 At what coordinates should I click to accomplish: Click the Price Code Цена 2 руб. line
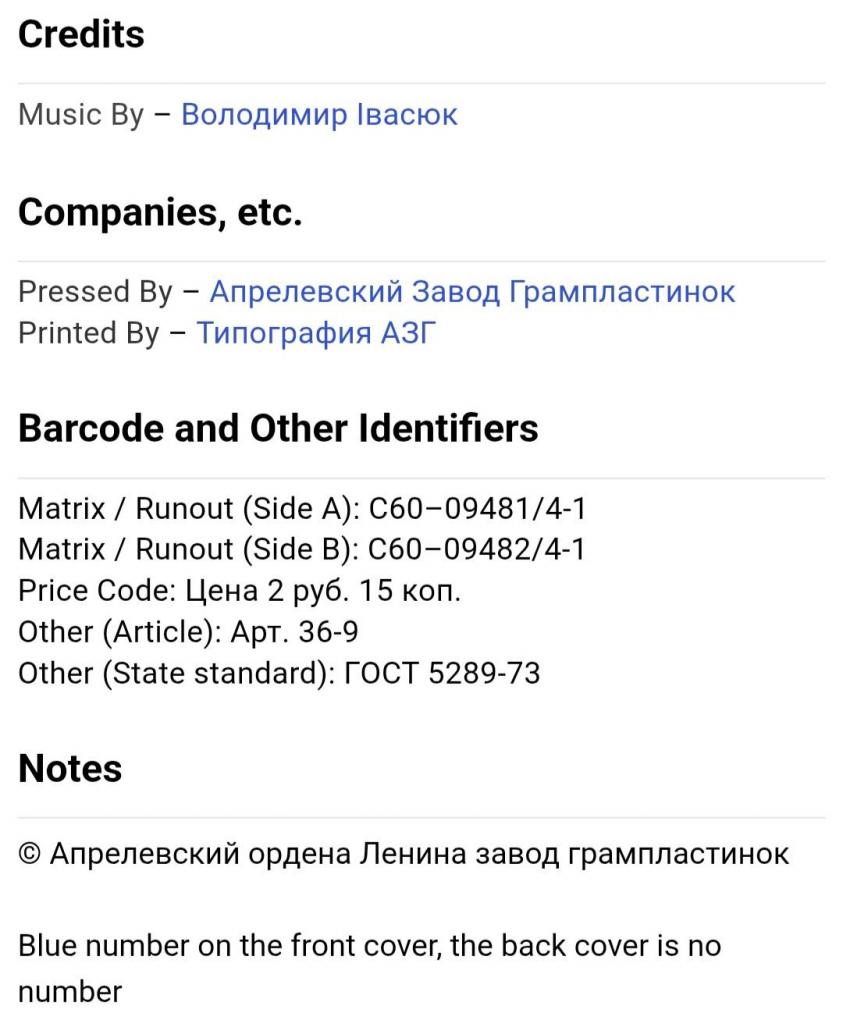[240, 590]
